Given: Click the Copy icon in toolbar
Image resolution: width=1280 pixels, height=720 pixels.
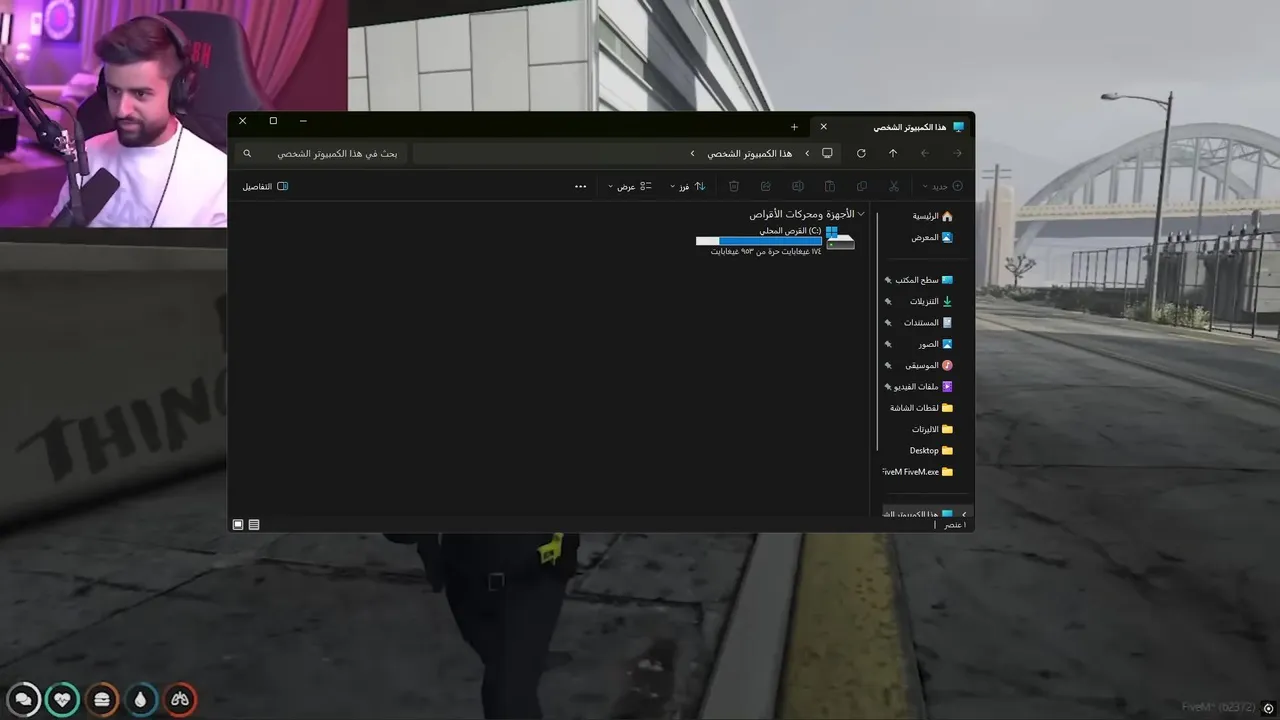Looking at the screenshot, I should coord(862,186).
